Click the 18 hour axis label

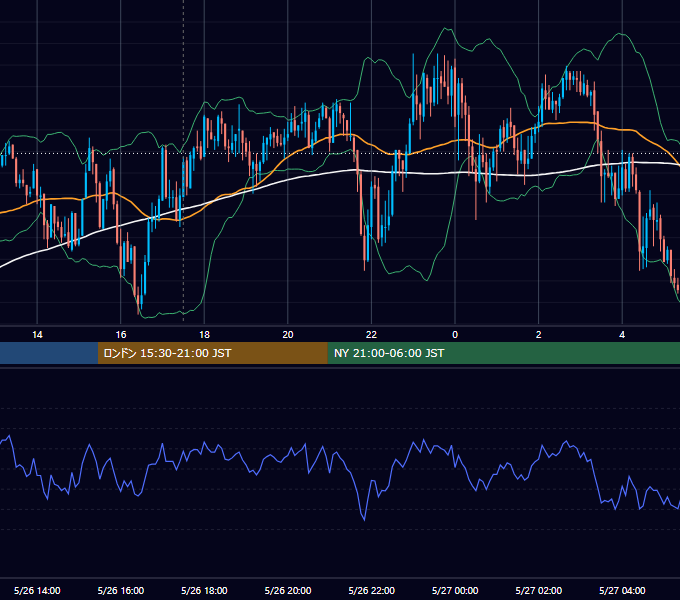[204, 335]
